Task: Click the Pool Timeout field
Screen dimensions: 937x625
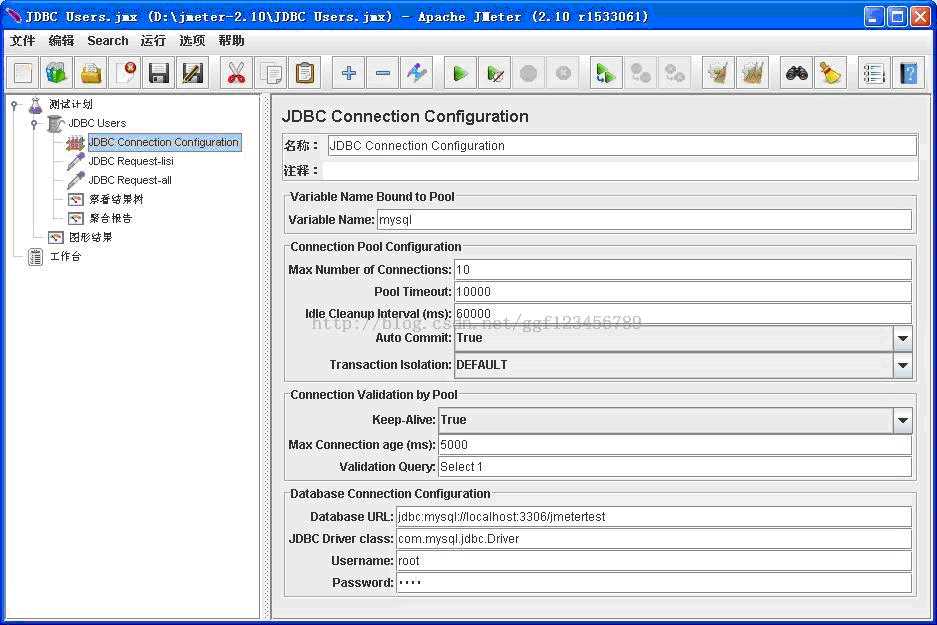Action: 683,292
